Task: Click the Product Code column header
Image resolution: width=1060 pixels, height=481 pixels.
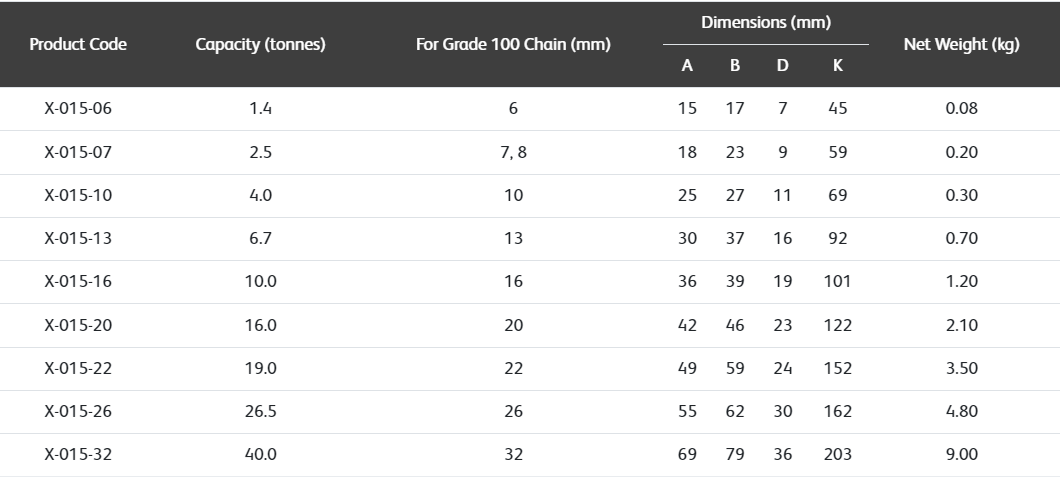Action: tap(78, 45)
